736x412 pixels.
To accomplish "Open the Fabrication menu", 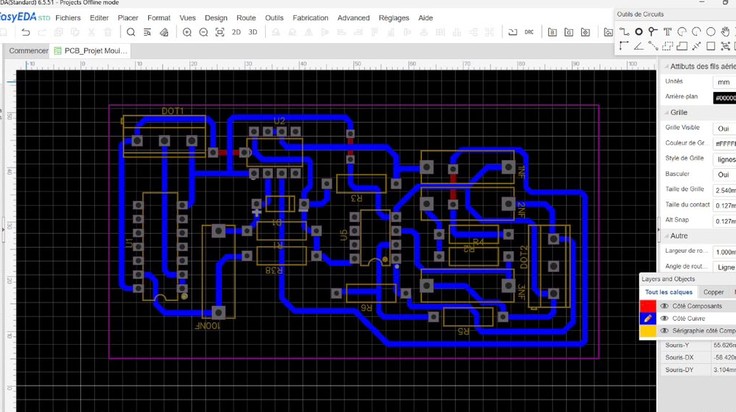I will coord(310,18).
